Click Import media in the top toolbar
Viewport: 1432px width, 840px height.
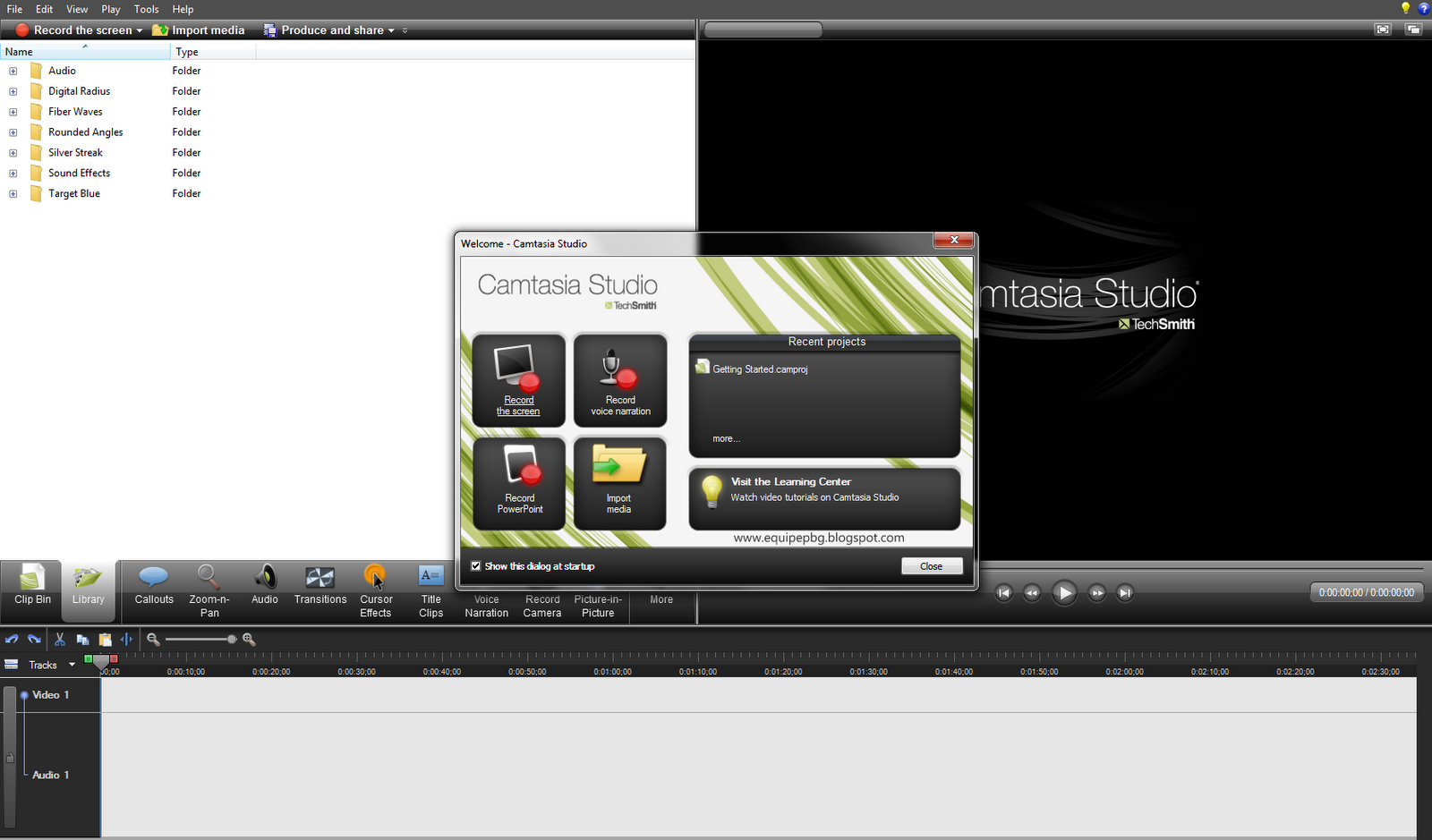tap(199, 30)
